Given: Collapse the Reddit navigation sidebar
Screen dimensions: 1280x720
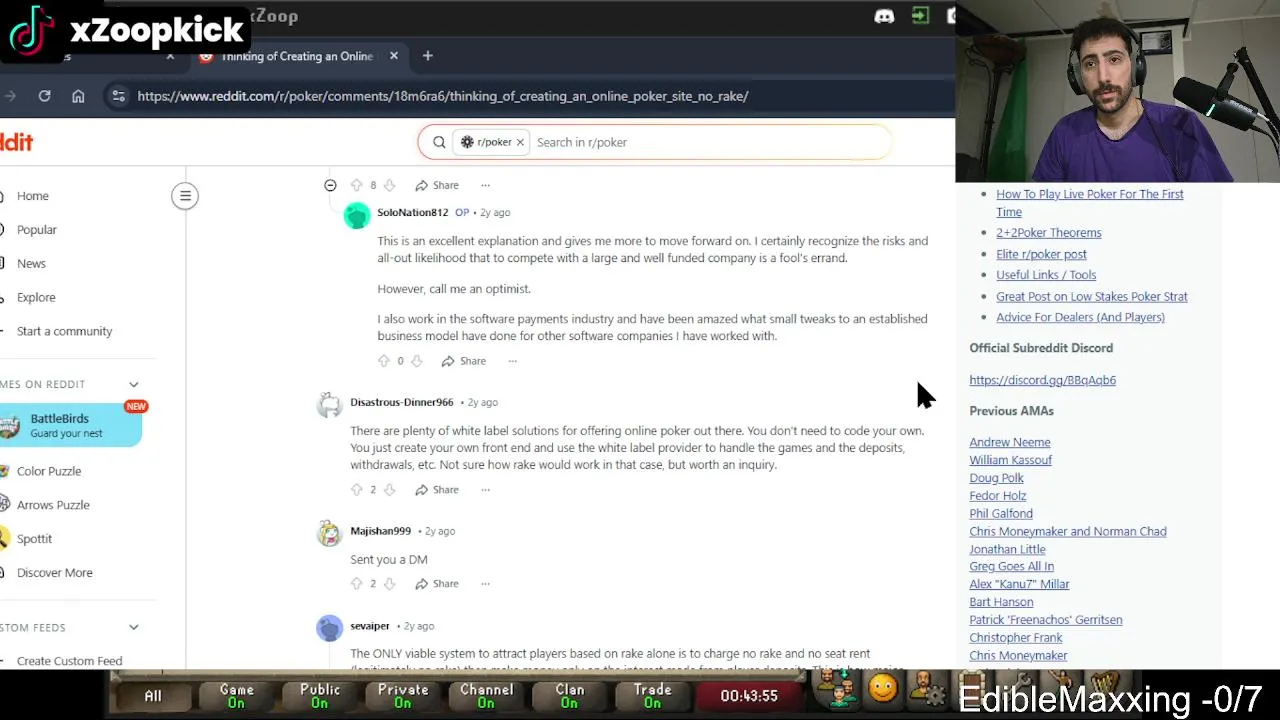Looking at the screenshot, I should pyautogui.click(x=185, y=196).
